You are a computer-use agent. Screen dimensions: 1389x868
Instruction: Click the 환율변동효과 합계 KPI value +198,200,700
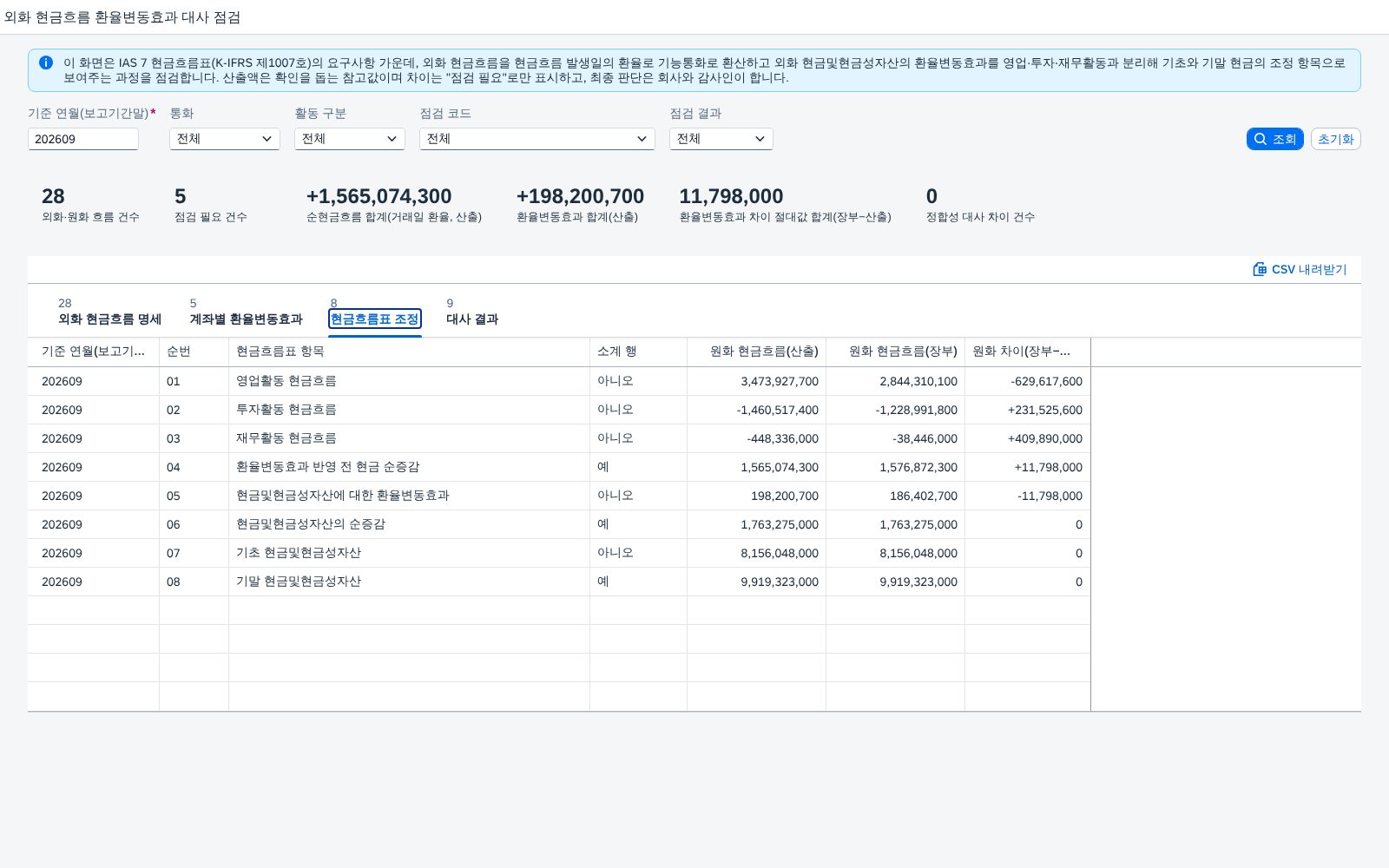coord(580,196)
